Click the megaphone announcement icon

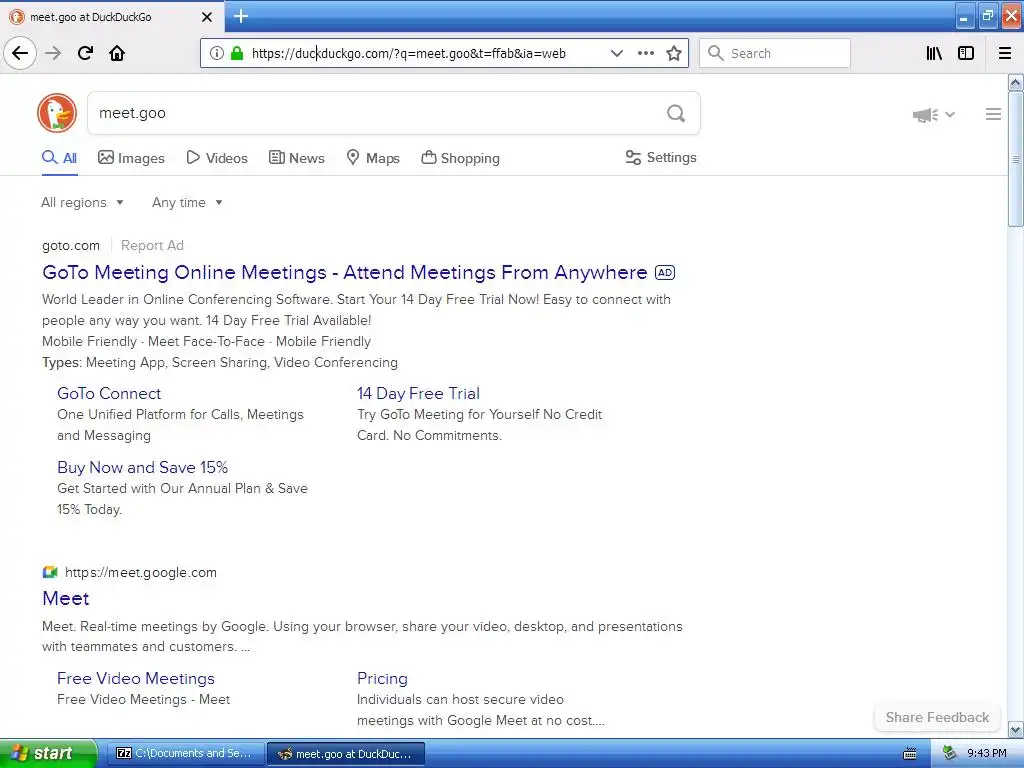click(925, 115)
